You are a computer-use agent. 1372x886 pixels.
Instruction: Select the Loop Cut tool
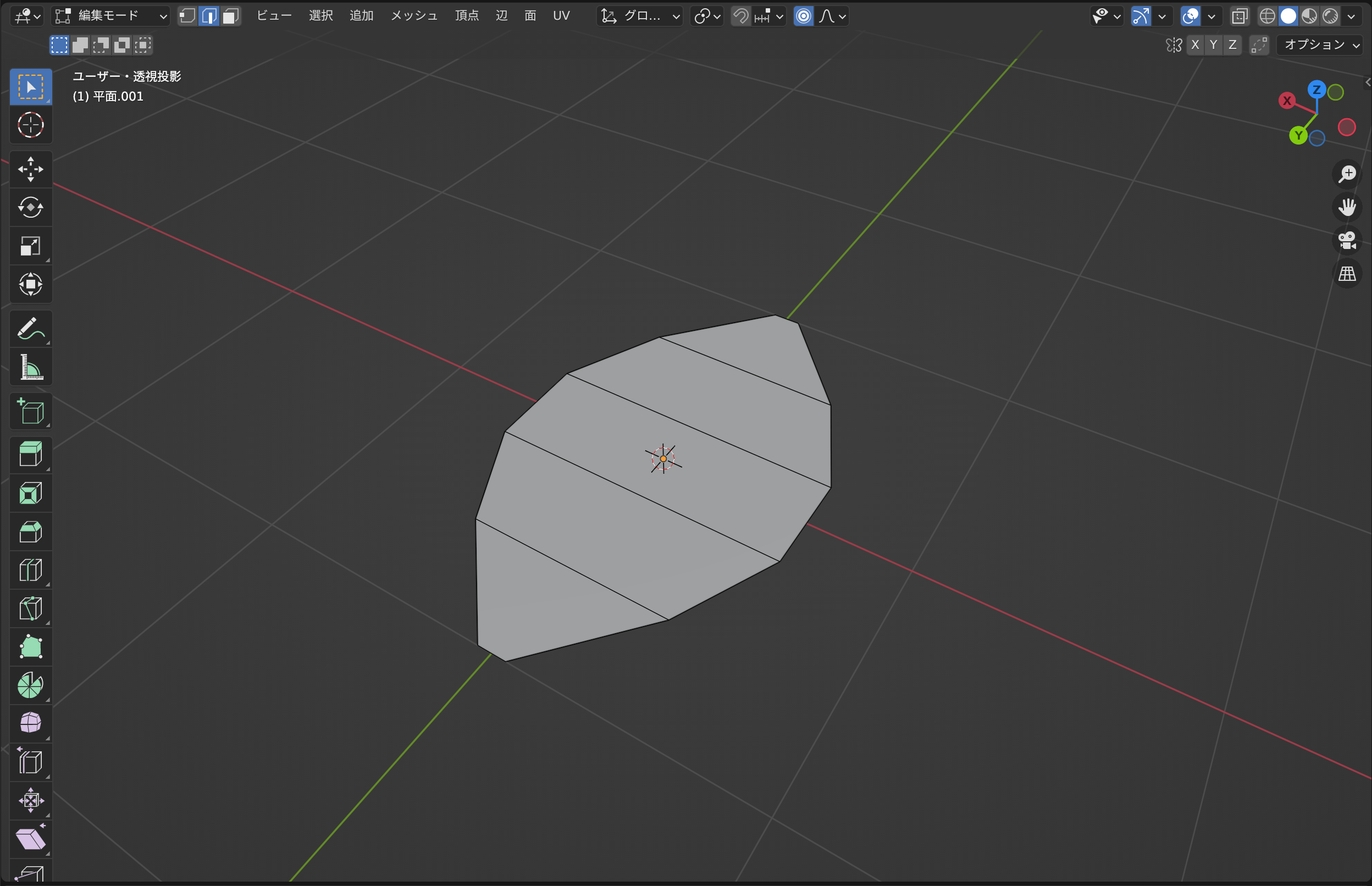point(30,570)
